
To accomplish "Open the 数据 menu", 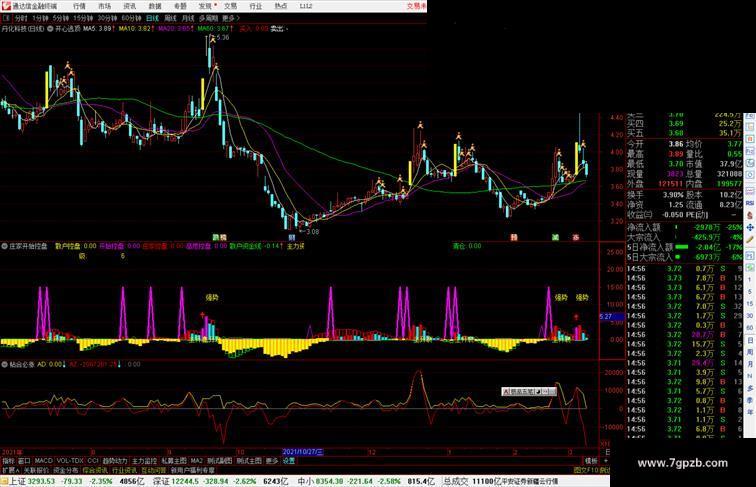I will 155,6.
